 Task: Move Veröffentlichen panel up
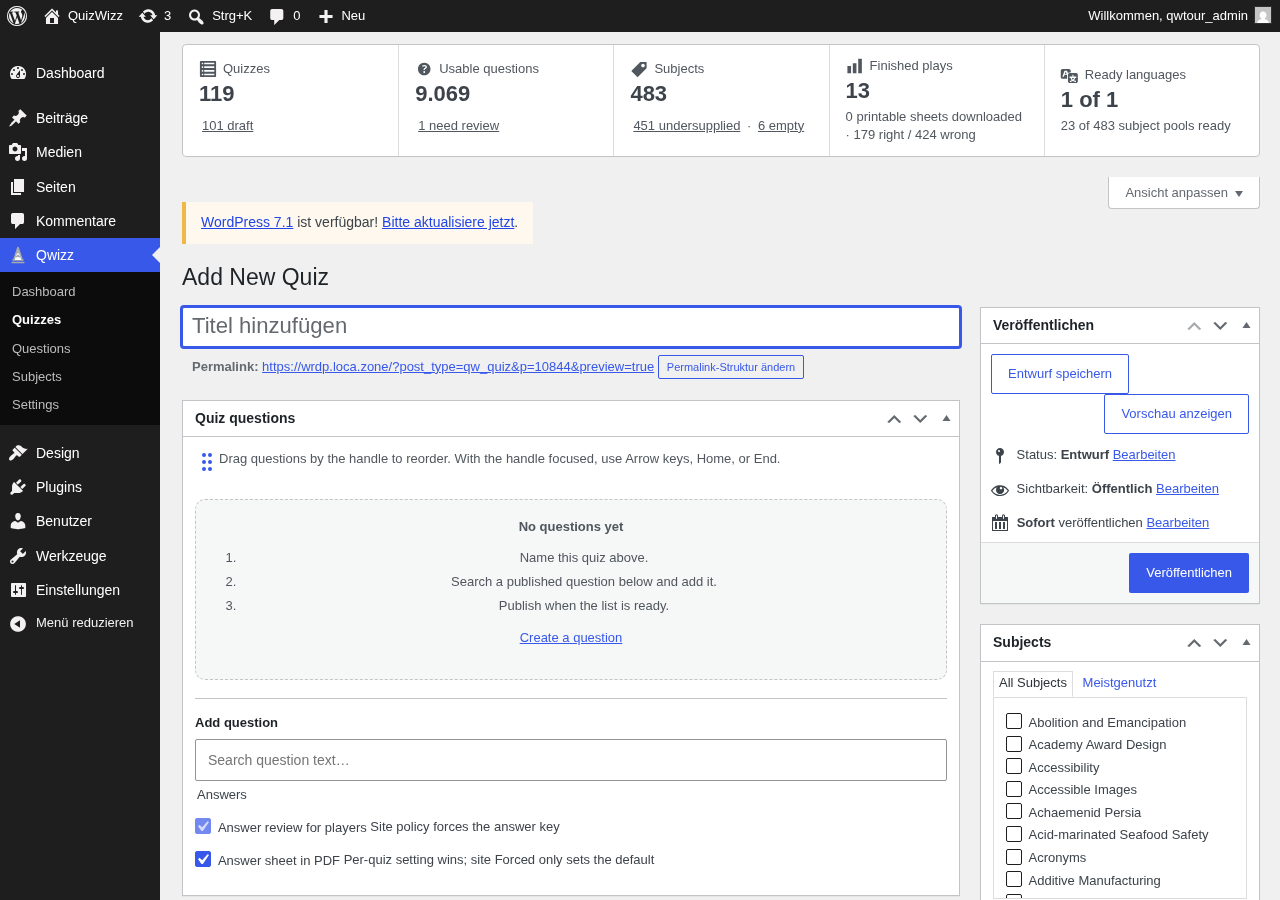[x=1194, y=326]
